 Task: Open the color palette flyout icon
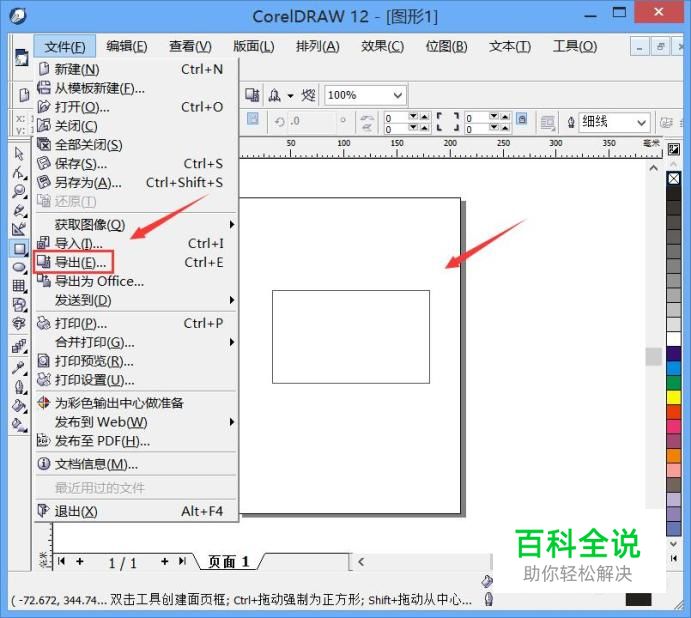coord(673,149)
